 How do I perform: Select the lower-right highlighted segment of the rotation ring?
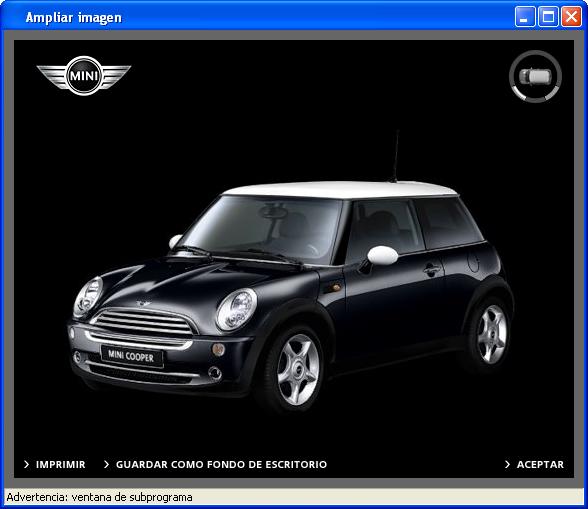551,93
